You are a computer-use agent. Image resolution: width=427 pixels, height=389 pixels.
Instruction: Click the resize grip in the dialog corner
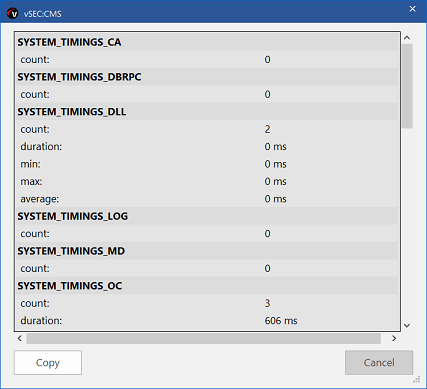coord(417,380)
